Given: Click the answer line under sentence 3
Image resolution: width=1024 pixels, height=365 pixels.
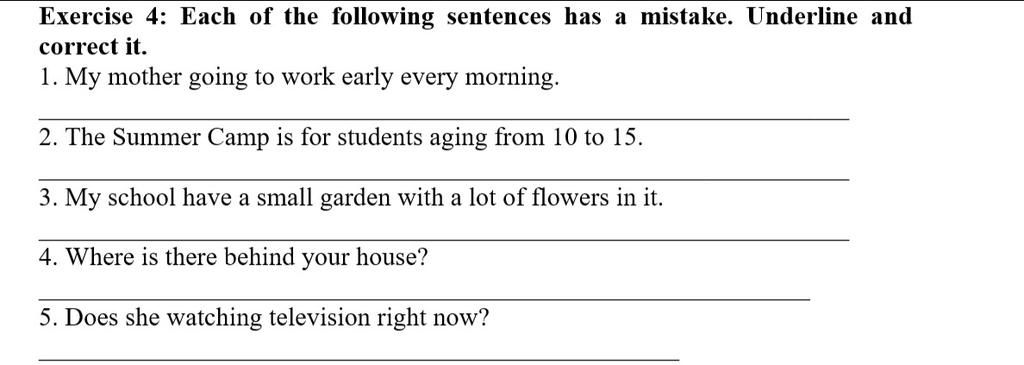Looking at the screenshot, I should click(x=444, y=240).
